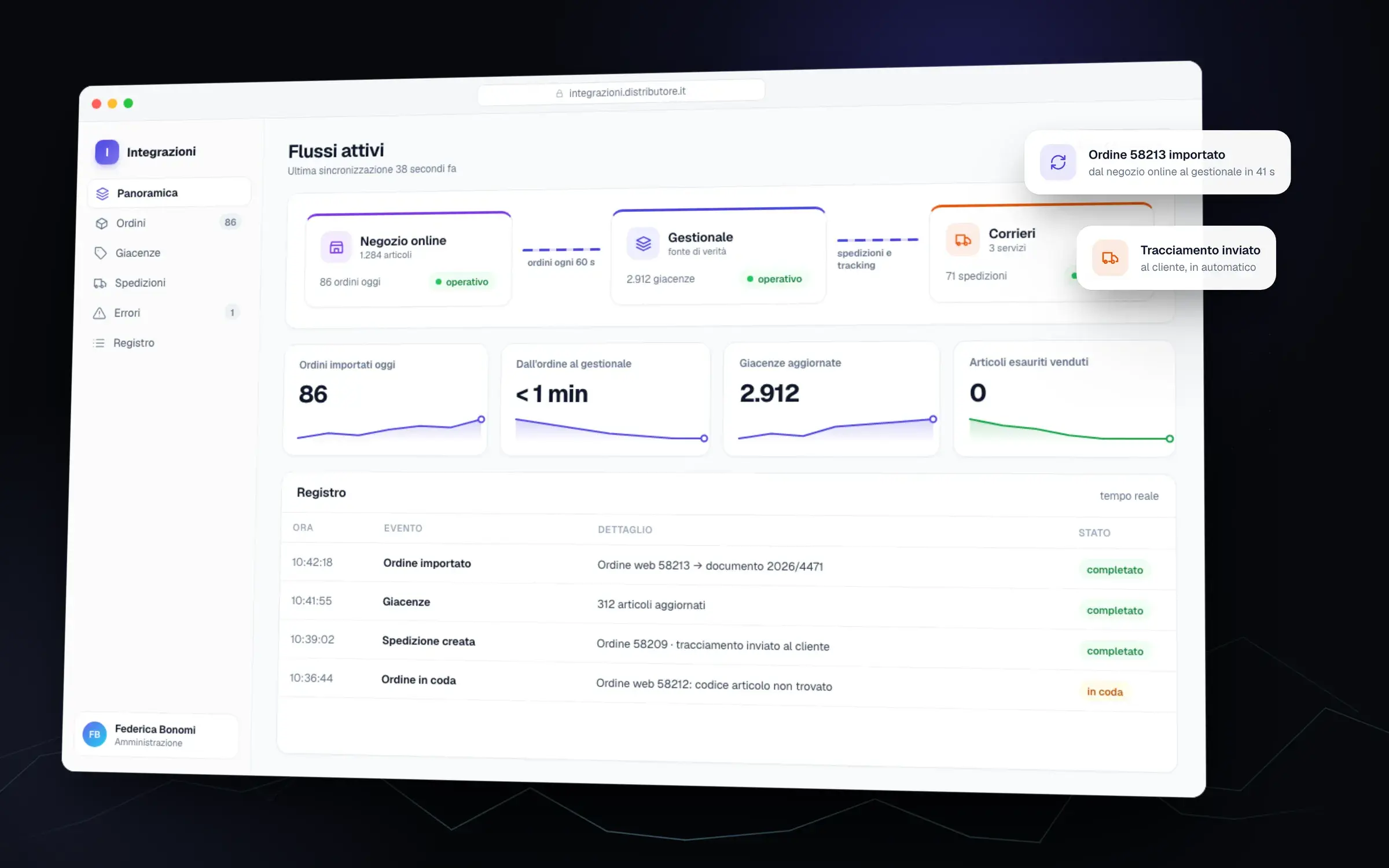Select the Negozio online flow card title
The image size is (1389, 868).
pos(403,241)
